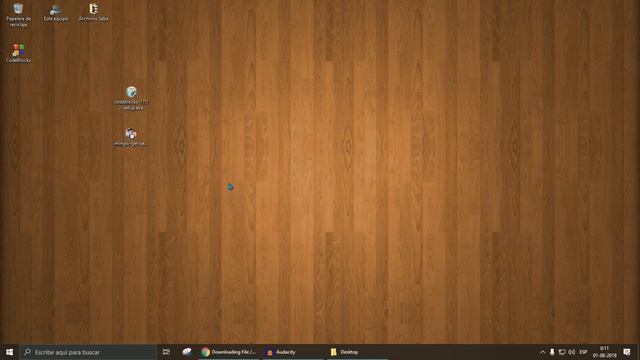Click the microphone tray icon
640x360 pixels.
[x=552, y=352]
